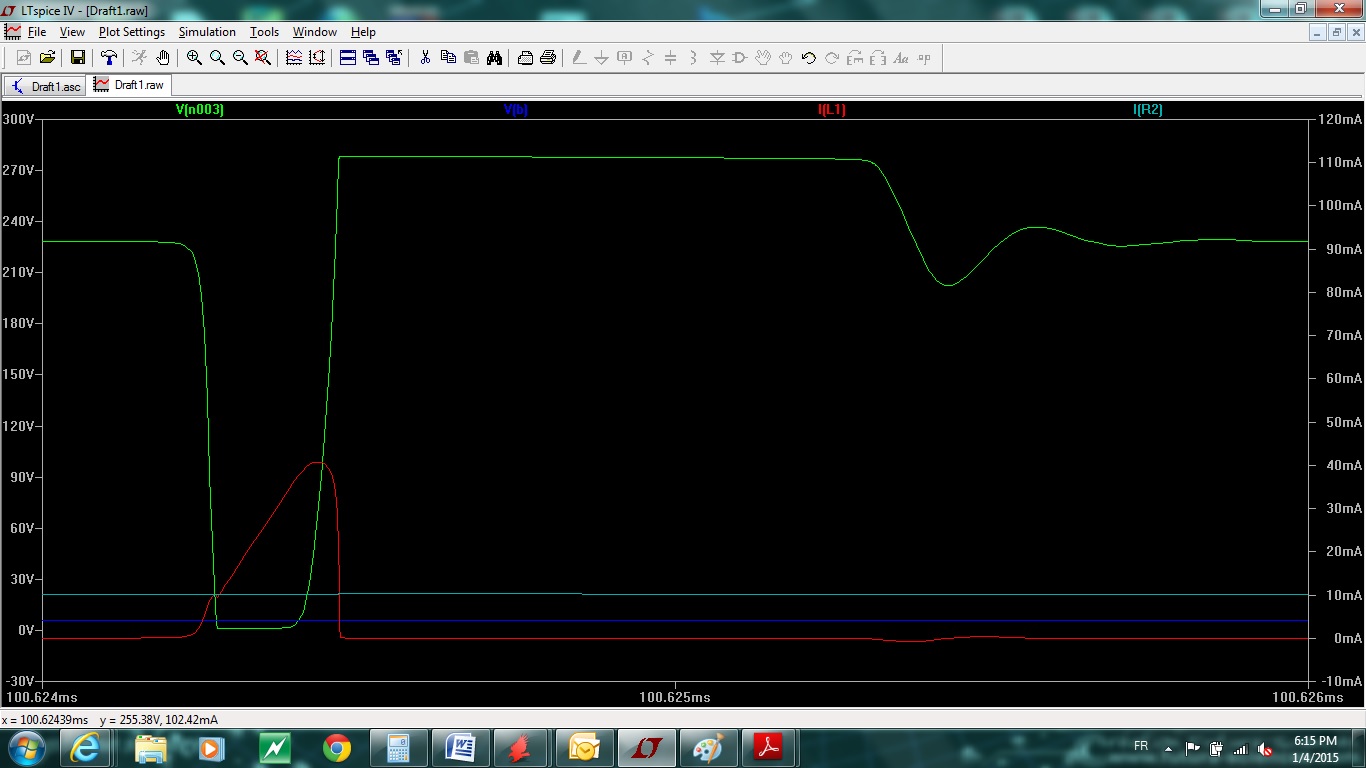
Task: Open Paint from the taskbar
Action: point(709,748)
